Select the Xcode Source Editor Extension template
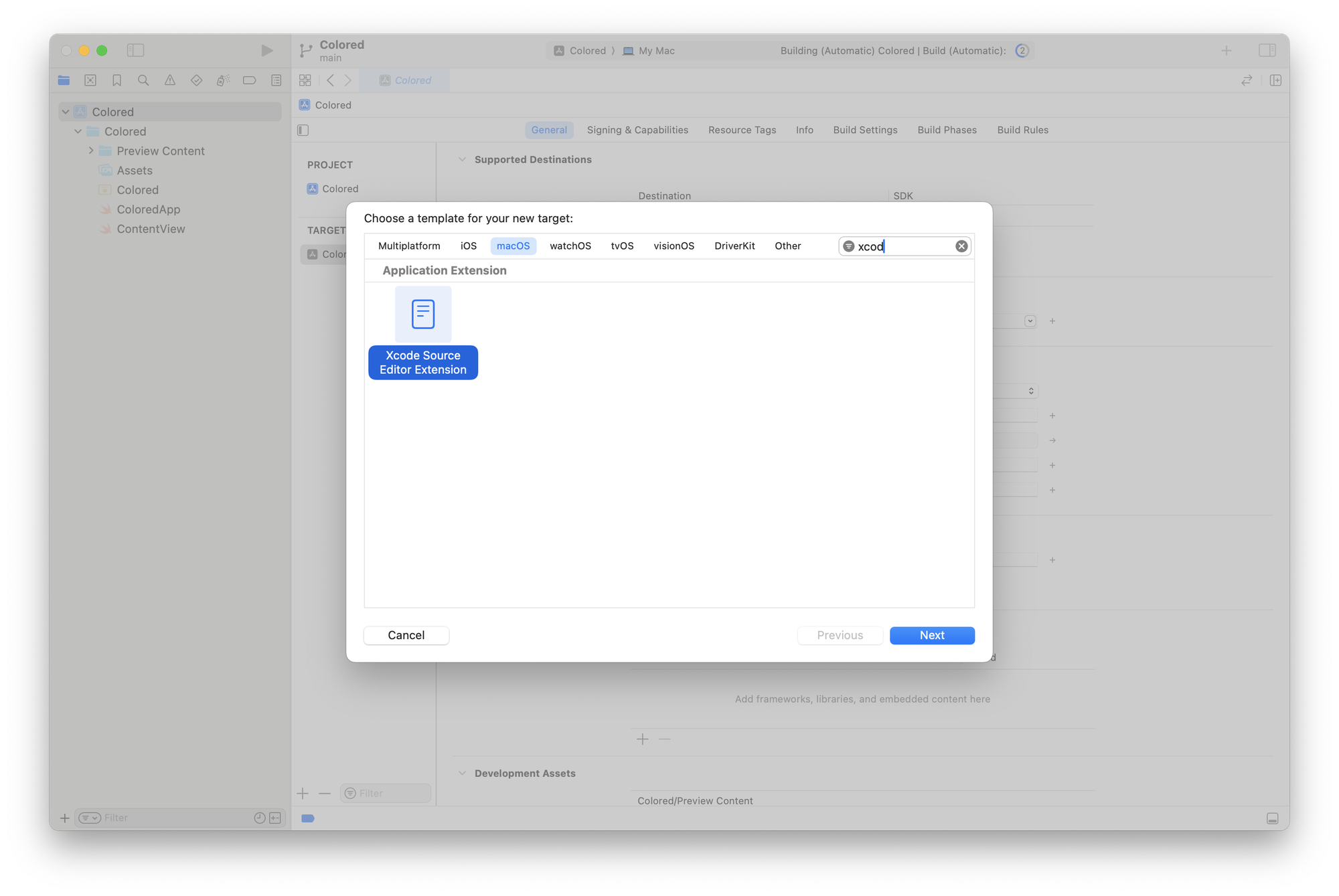Image resolution: width=1339 pixels, height=896 pixels. click(423, 333)
